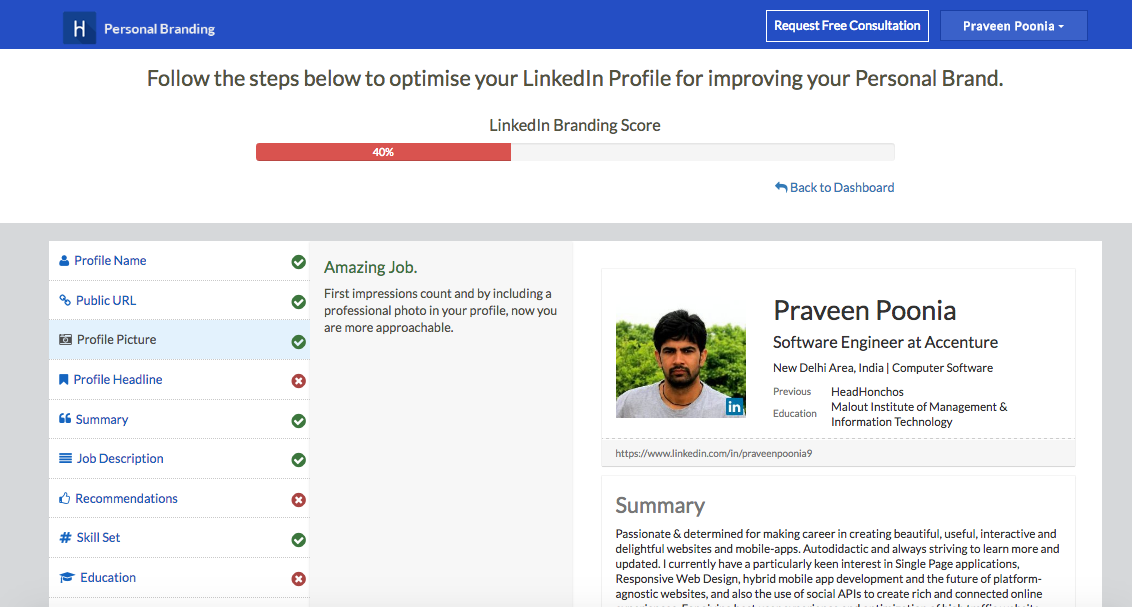Open the Profile Name step
This screenshot has height=607, width=1132.
[179, 261]
